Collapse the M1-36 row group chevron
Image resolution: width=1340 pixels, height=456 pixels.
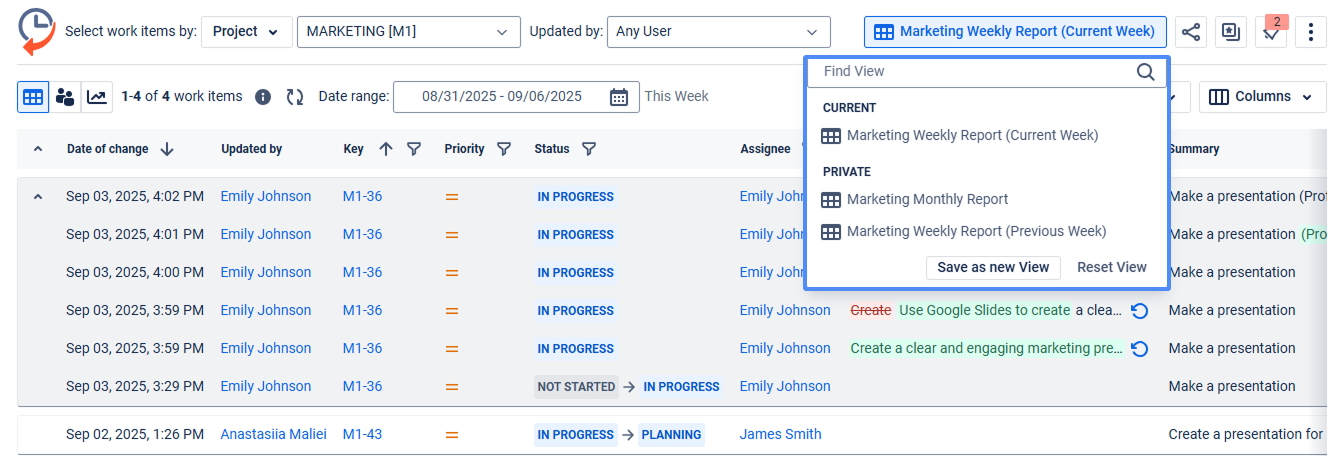point(38,197)
